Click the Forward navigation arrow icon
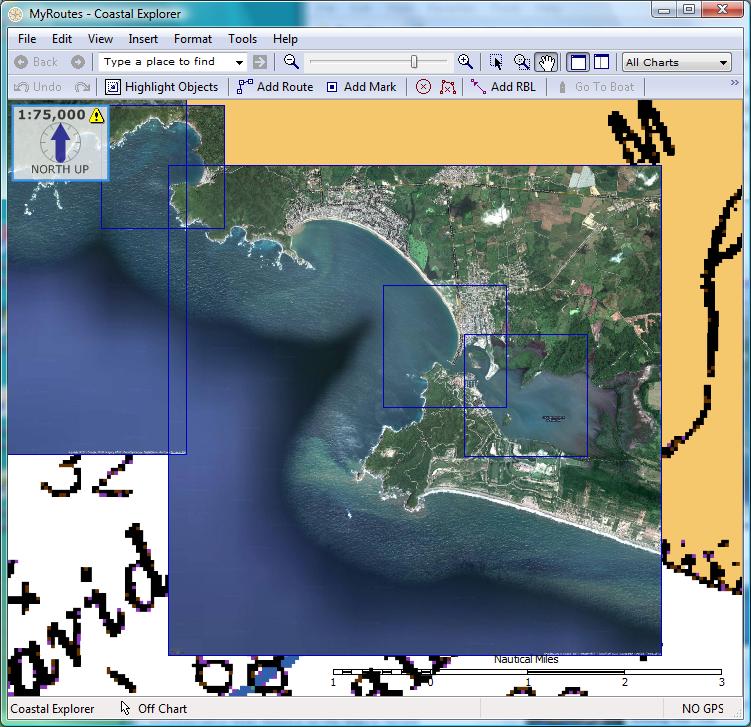Screen dimensions: 751x727 pyautogui.click(x=78, y=62)
